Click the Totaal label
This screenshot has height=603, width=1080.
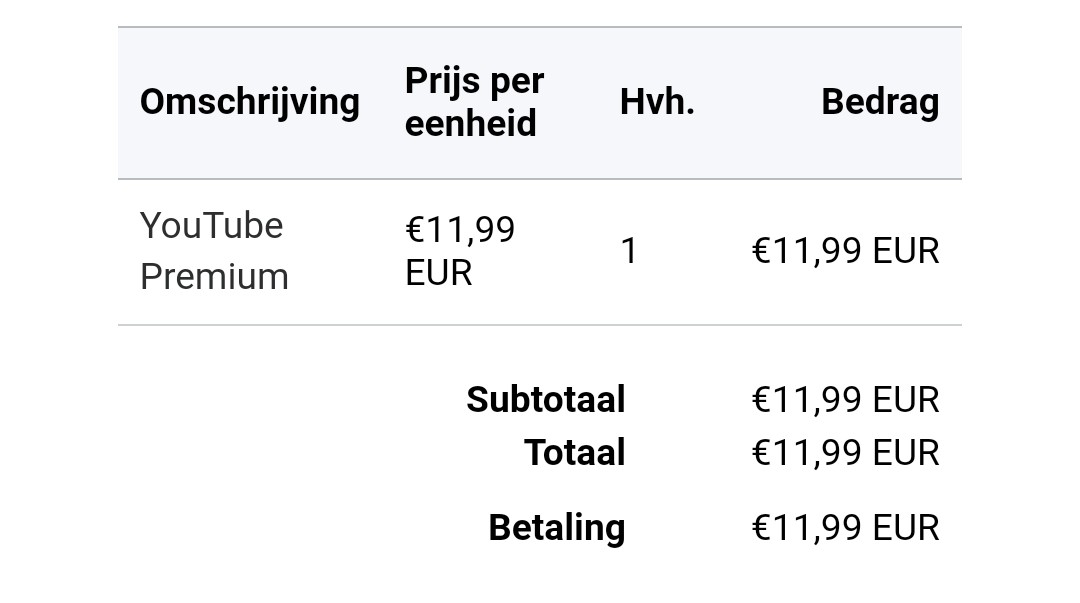click(574, 453)
